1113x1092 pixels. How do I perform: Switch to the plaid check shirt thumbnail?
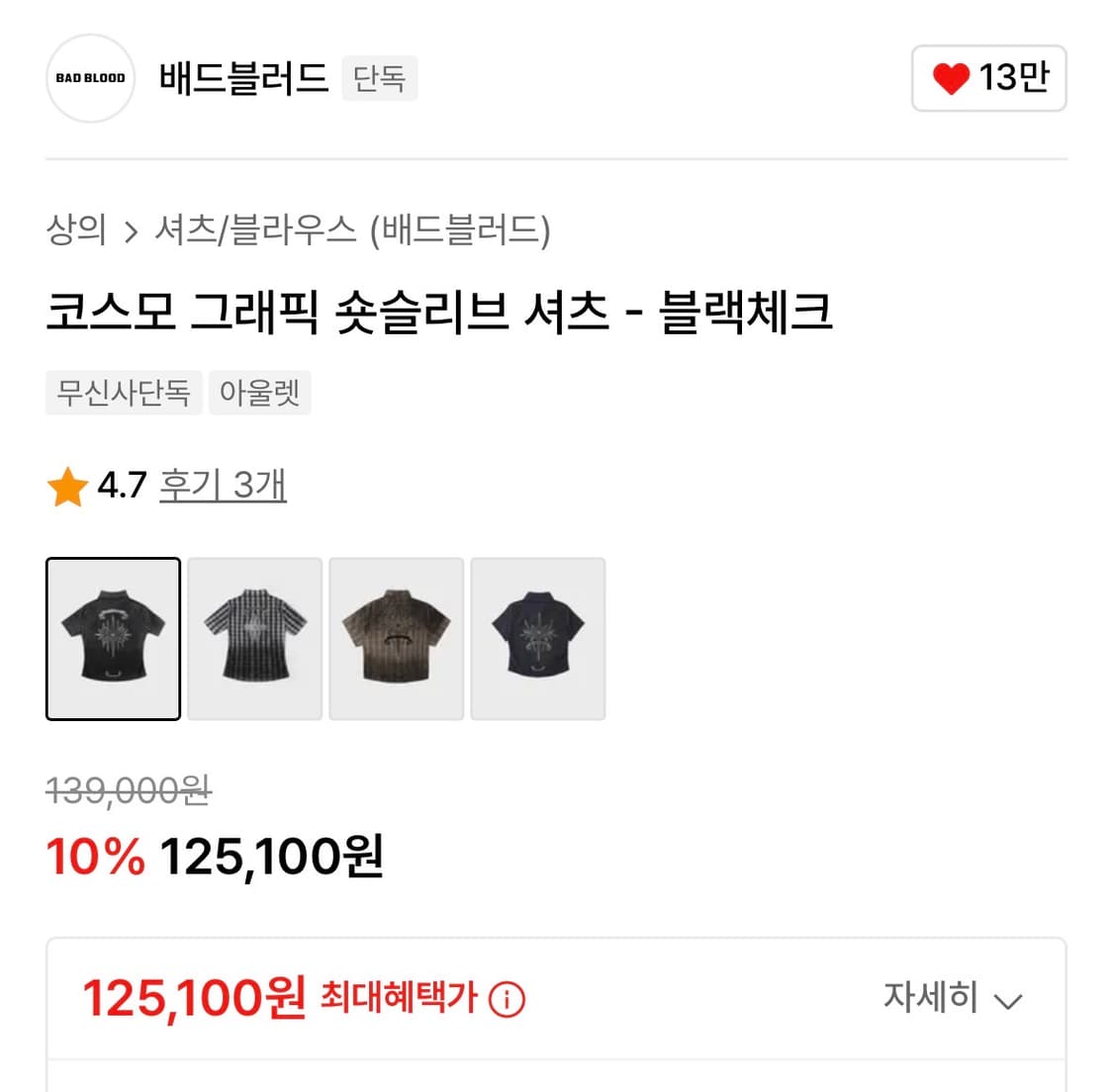[254, 638]
